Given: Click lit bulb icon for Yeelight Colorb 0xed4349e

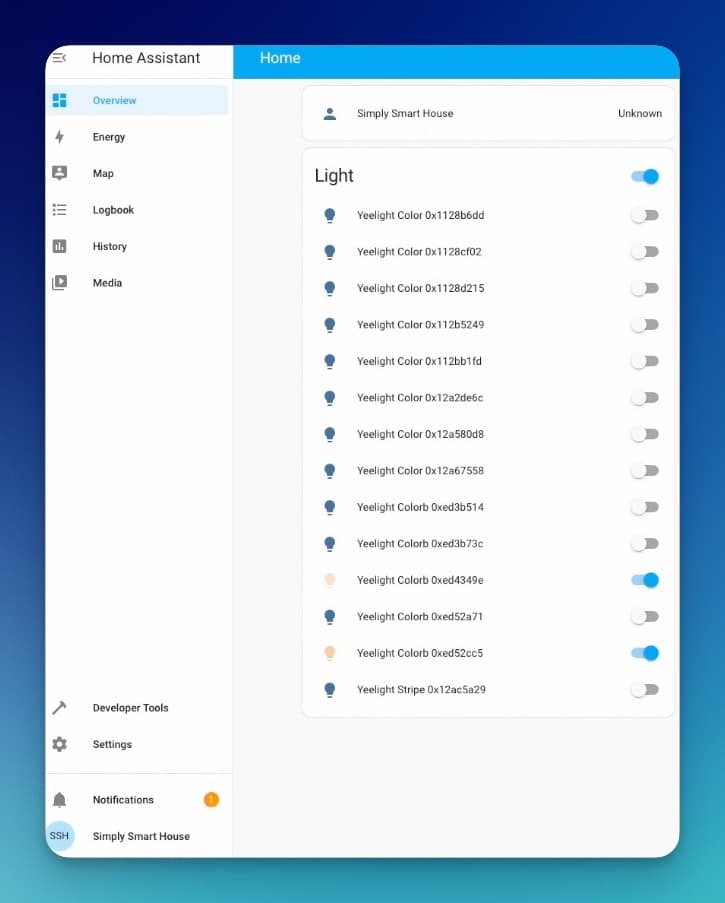Looking at the screenshot, I should tap(330, 580).
